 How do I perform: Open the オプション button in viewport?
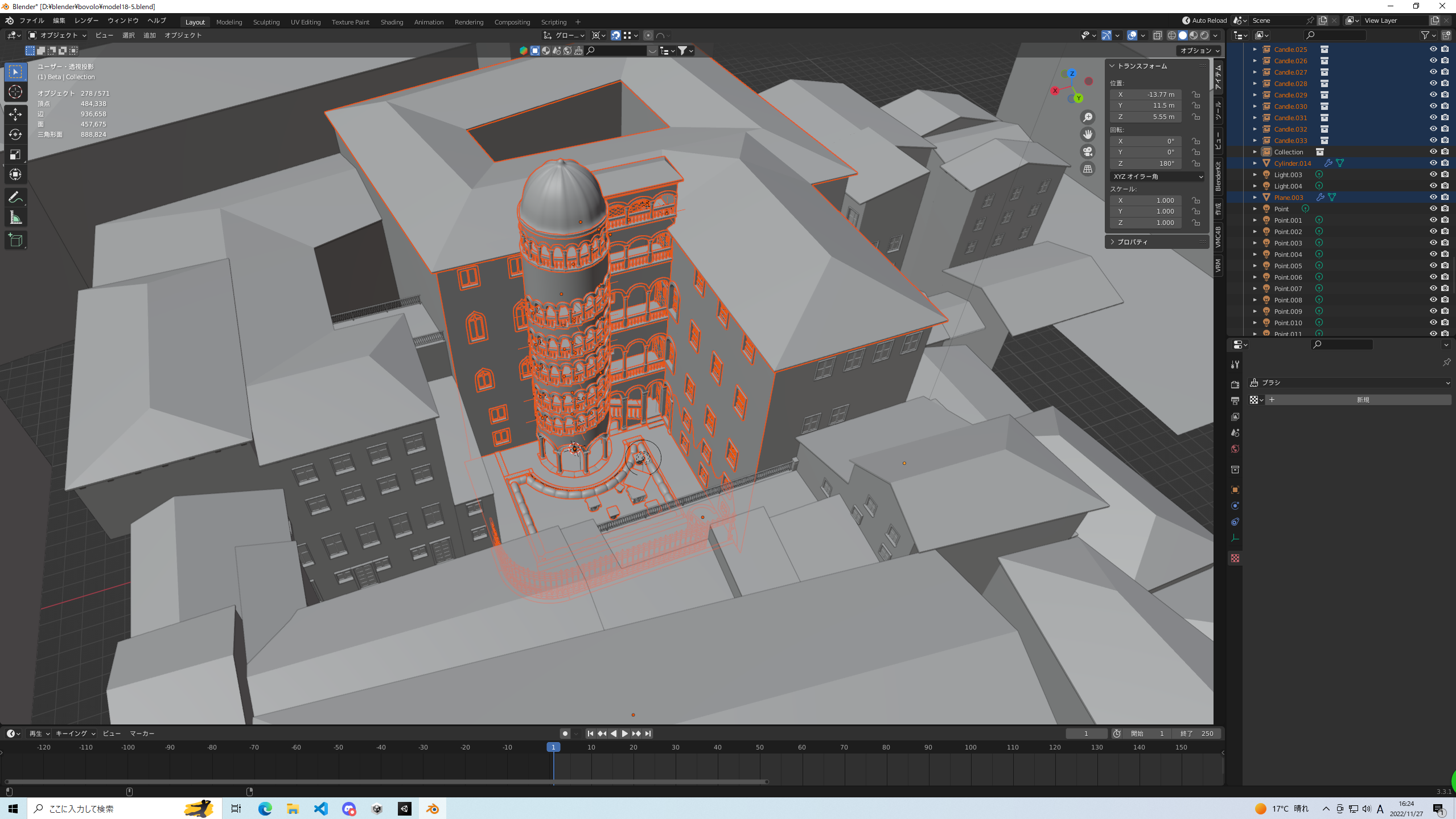[1199, 51]
